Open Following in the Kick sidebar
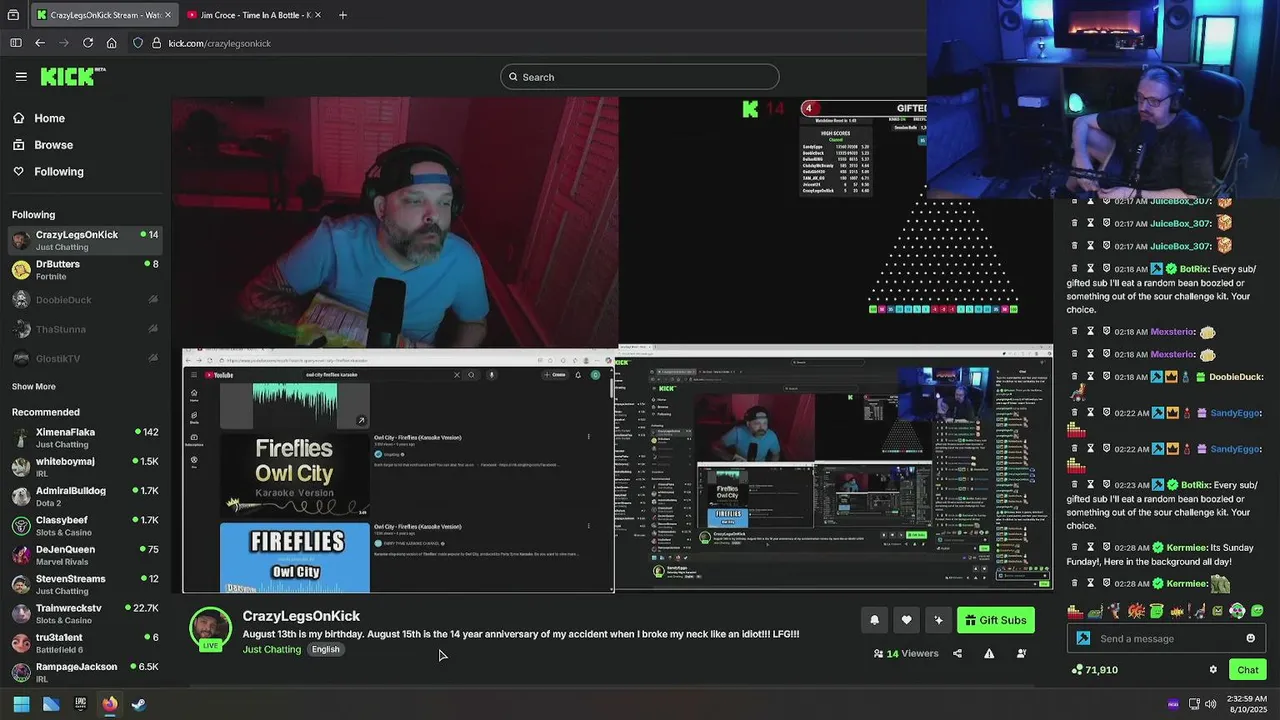Screen dimensions: 1280x720 pyautogui.click(x=48, y=172)
